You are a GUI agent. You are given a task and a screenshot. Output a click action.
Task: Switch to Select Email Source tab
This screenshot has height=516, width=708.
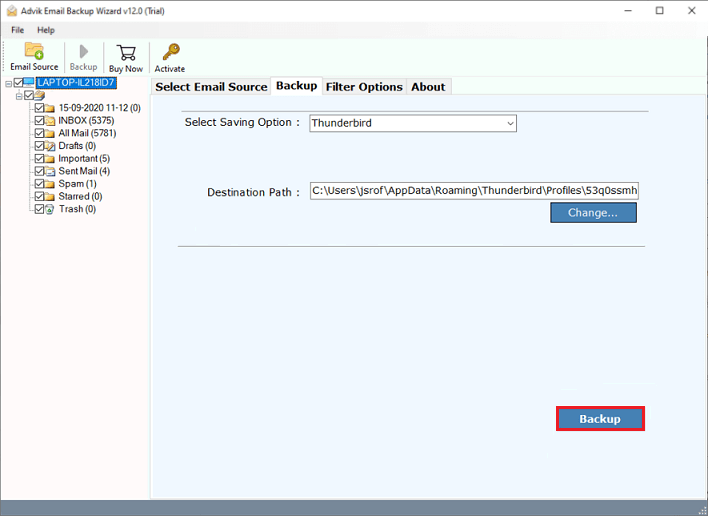point(211,87)
